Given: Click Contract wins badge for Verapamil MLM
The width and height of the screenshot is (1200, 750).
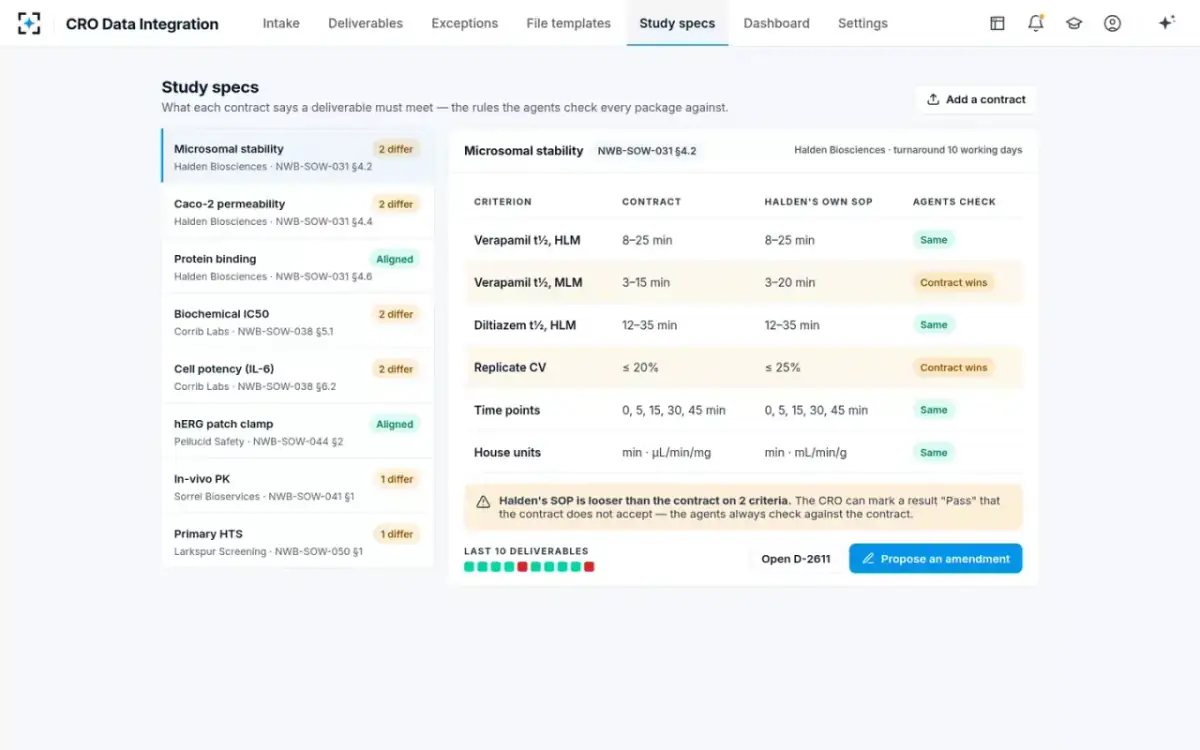Looking at the screenshot, I should [953, 282].
